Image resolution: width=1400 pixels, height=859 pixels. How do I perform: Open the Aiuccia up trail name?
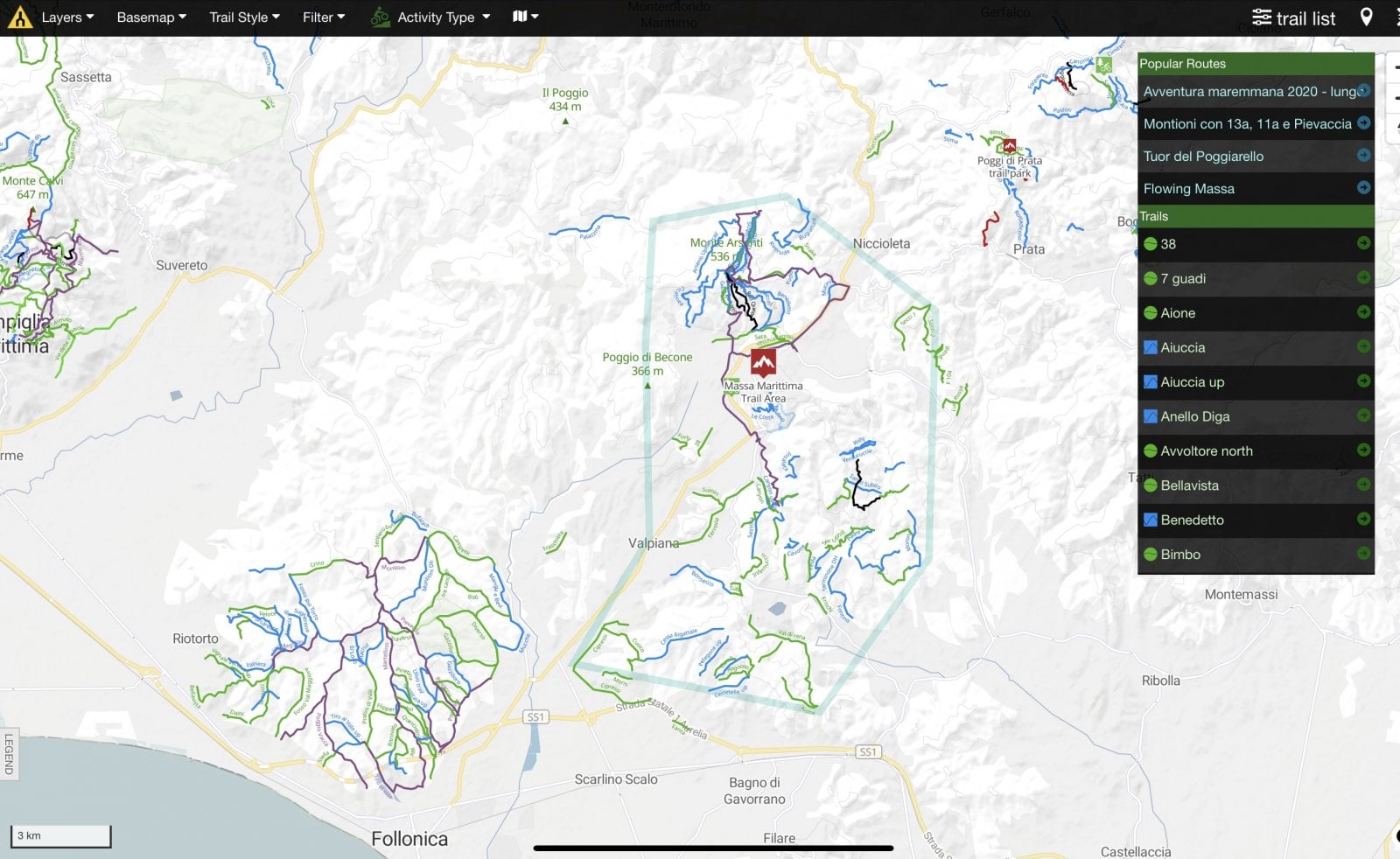1193,381
